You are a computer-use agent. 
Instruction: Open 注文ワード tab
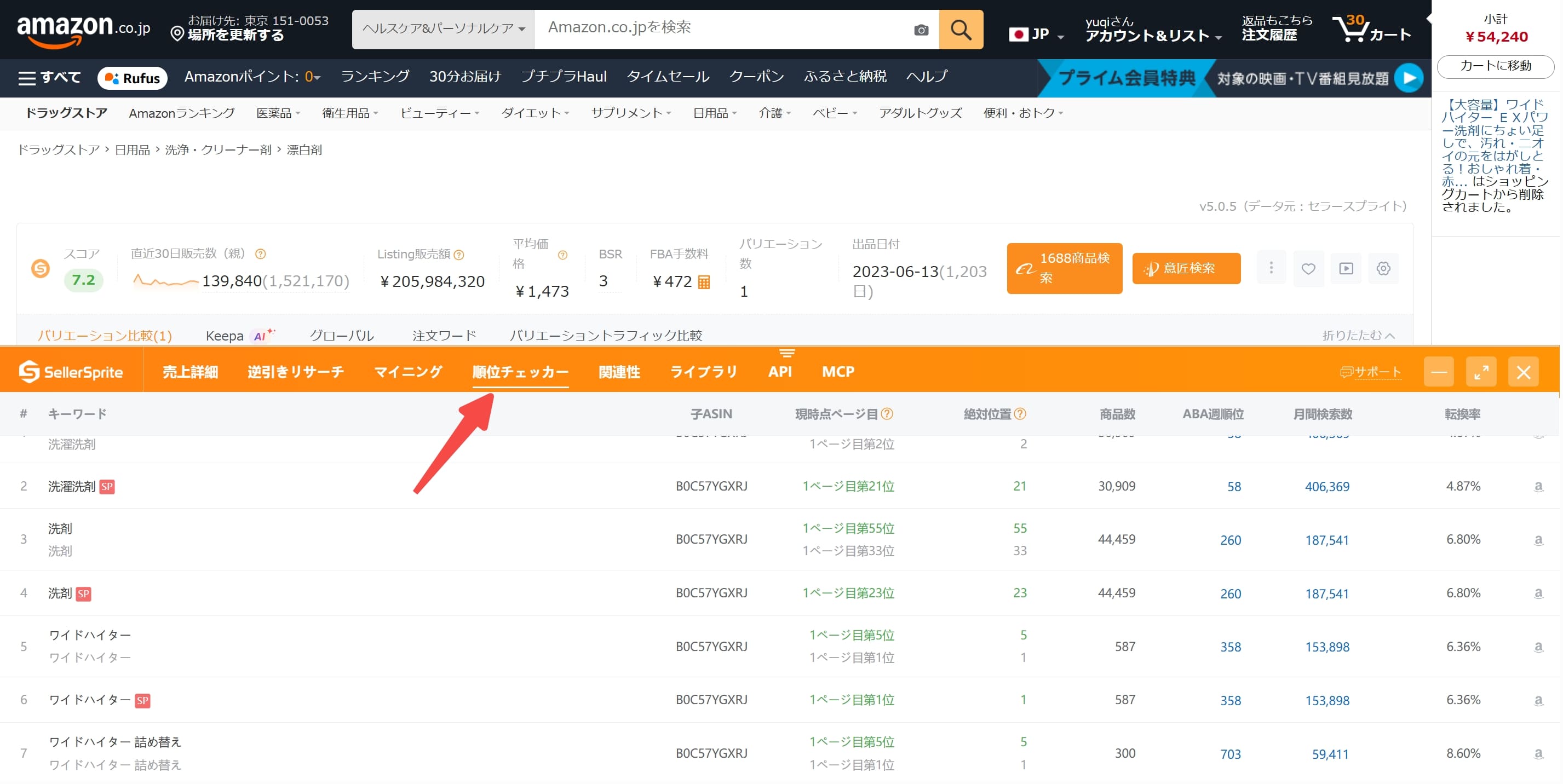click(445, 335)
